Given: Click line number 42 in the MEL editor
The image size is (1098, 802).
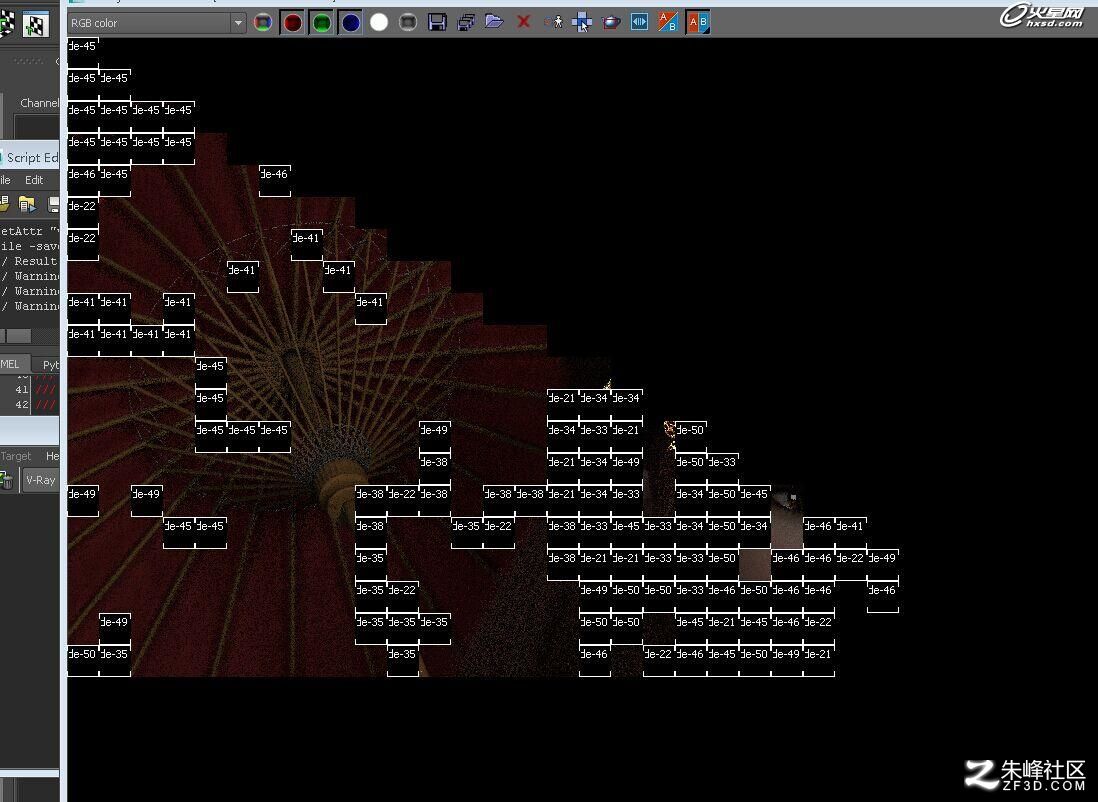Looking at the screenshot, I should point(22,405).
